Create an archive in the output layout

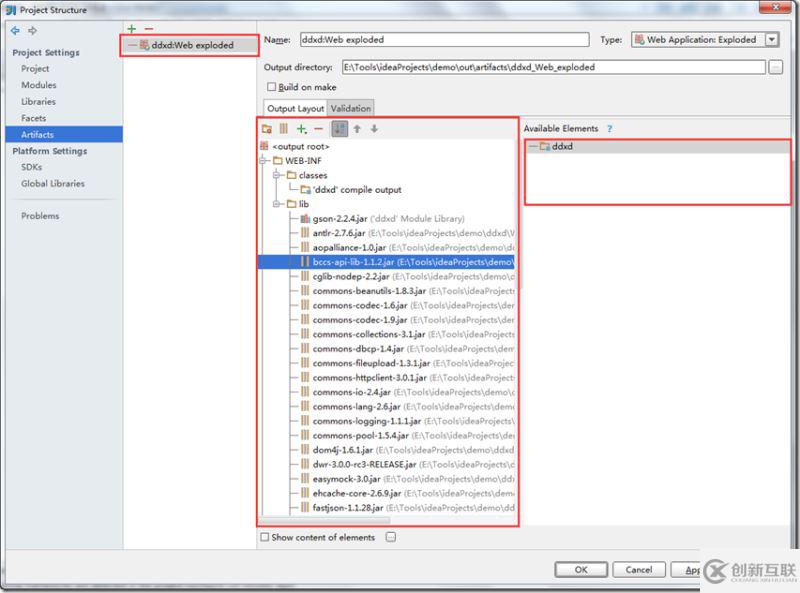click(x=284, y=129)
